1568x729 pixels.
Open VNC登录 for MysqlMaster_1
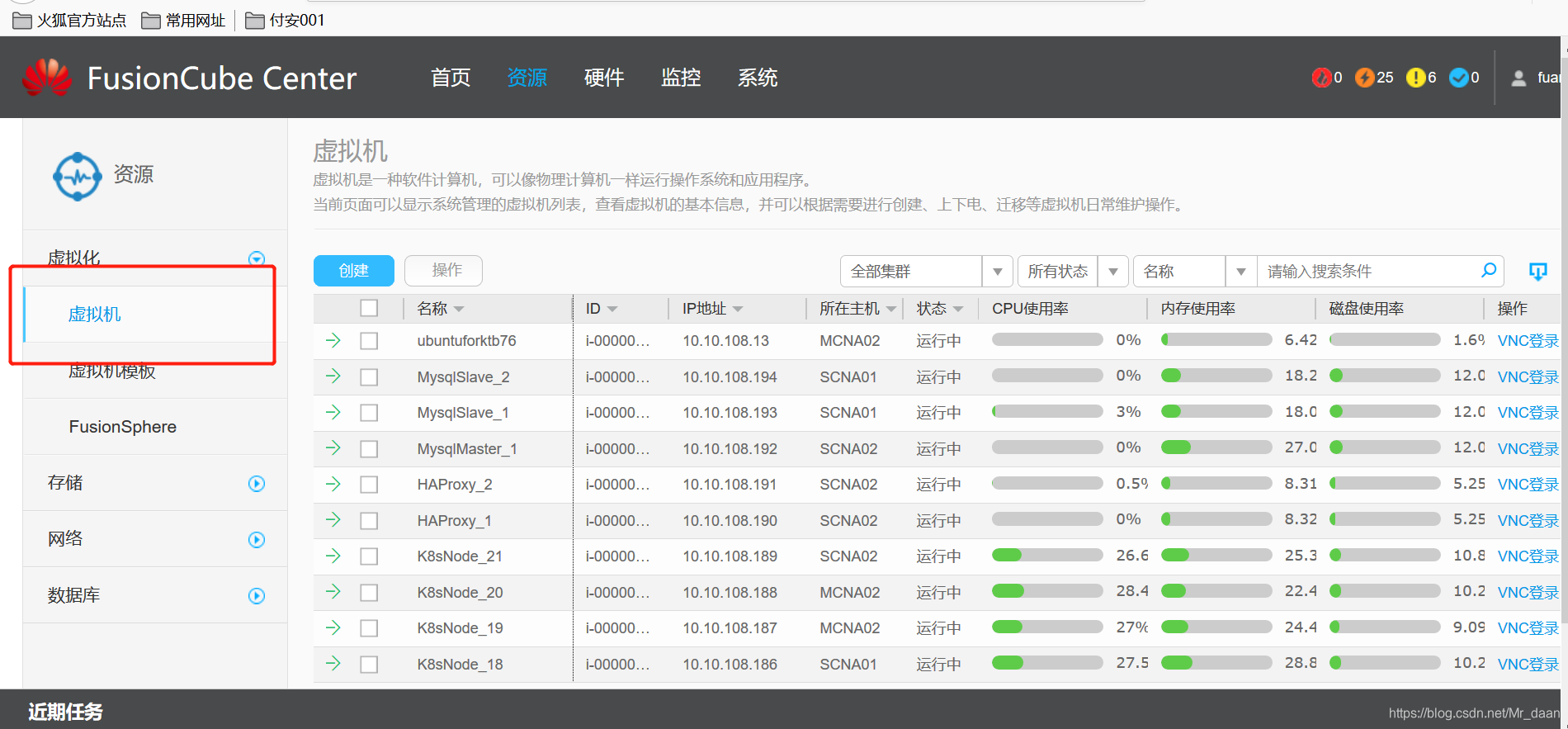(x=1528, y=449)
